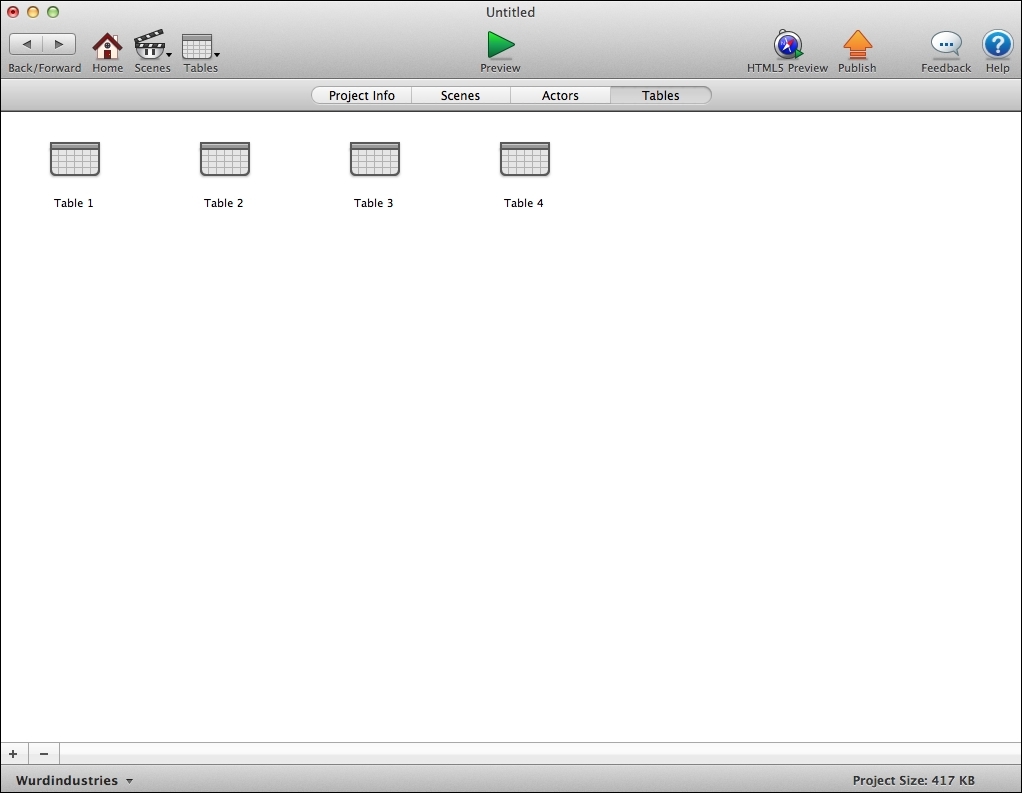Image resolution: width=1022 pixels, height=793 pixels.
Task: Zoom the window with the green button
Action: tap(53, 12)
